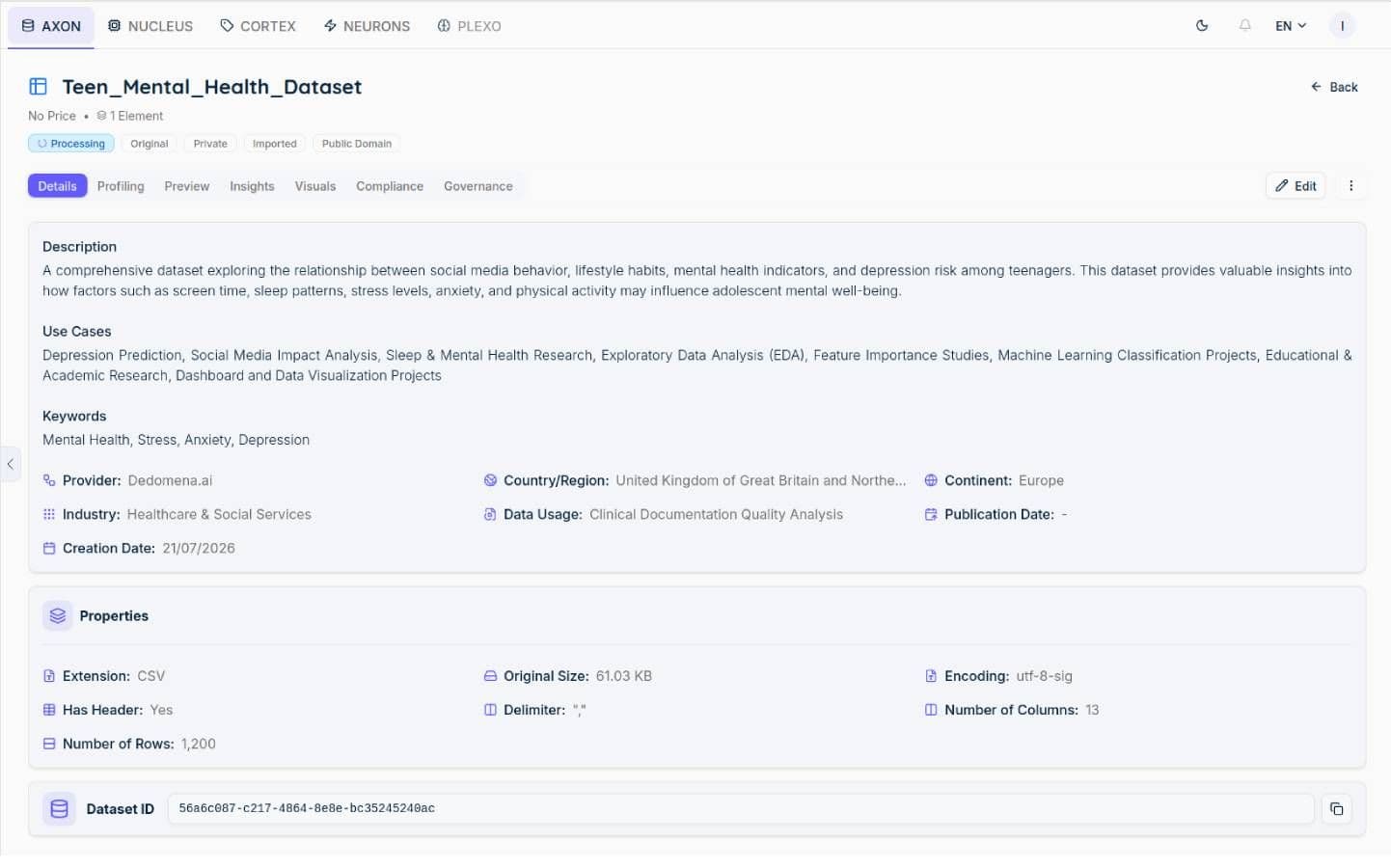Click the 61.03 KB size value
The image size is (1391, 868).
624,676
